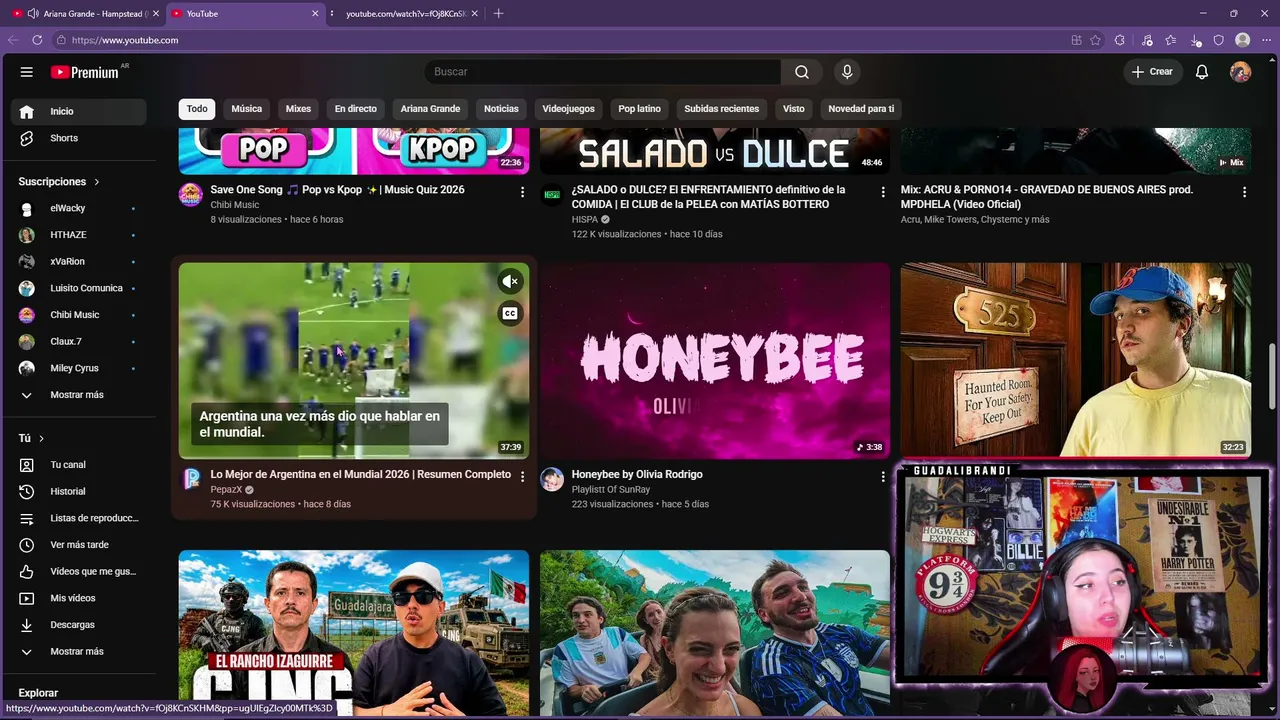Select the Novedad para ti chip
This screenshot has width=1280, height=720.
pyautogui.click(x=861, y=109)
